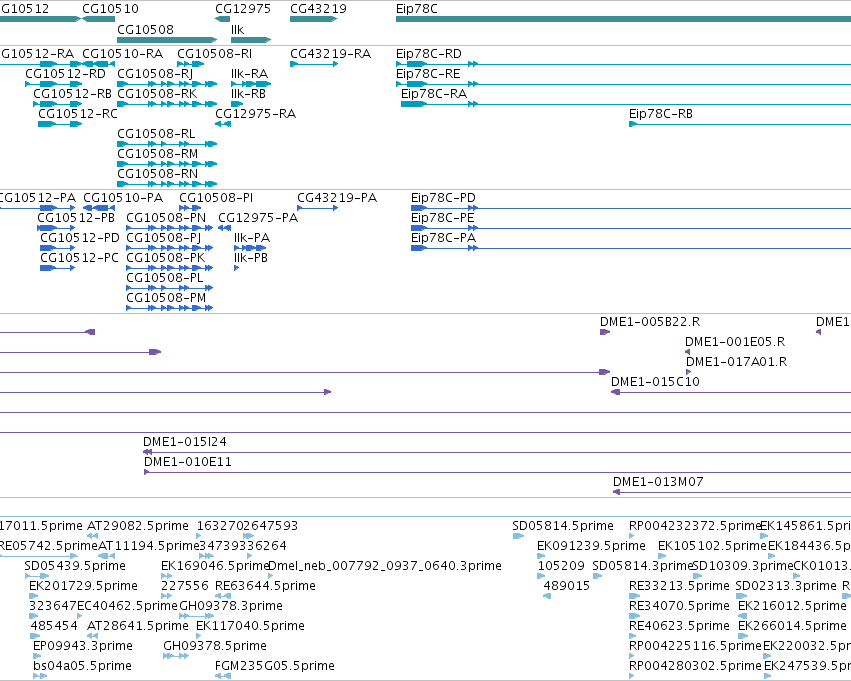Select clone DME1-005B22.R label

650,322
